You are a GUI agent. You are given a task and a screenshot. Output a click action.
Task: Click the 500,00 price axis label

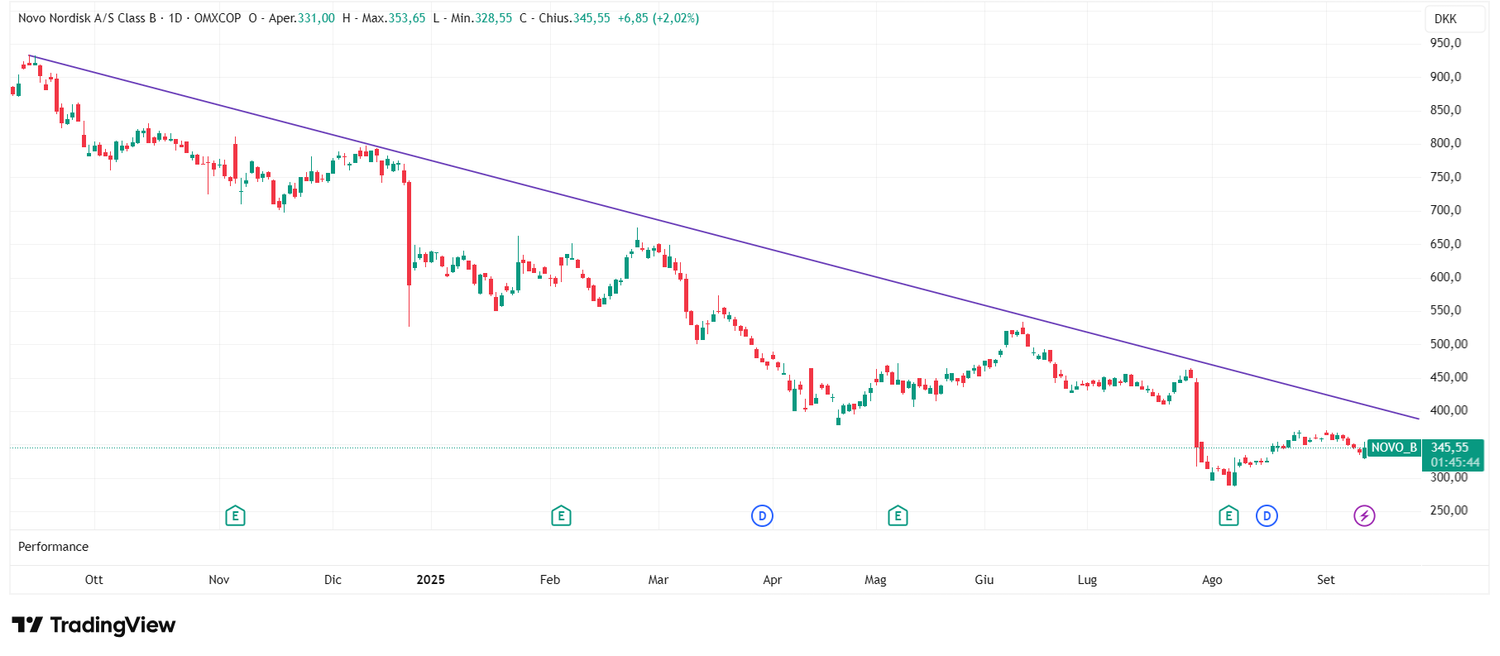(x=1449, y=344)
